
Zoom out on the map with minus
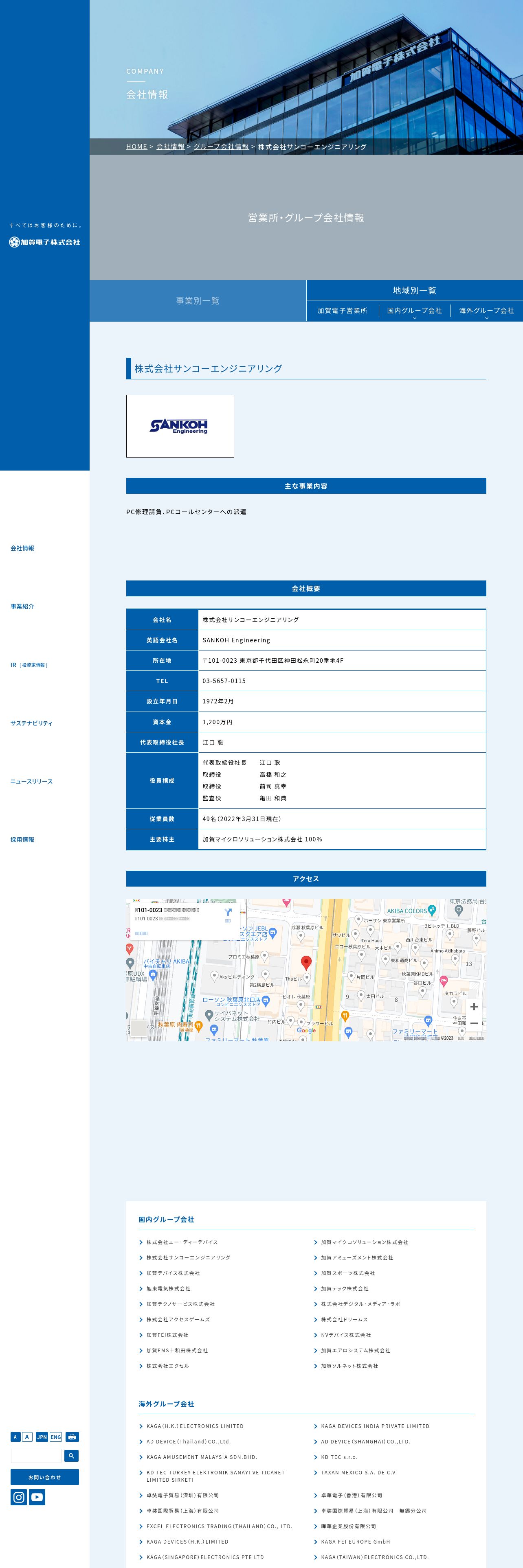(474, 1023)
